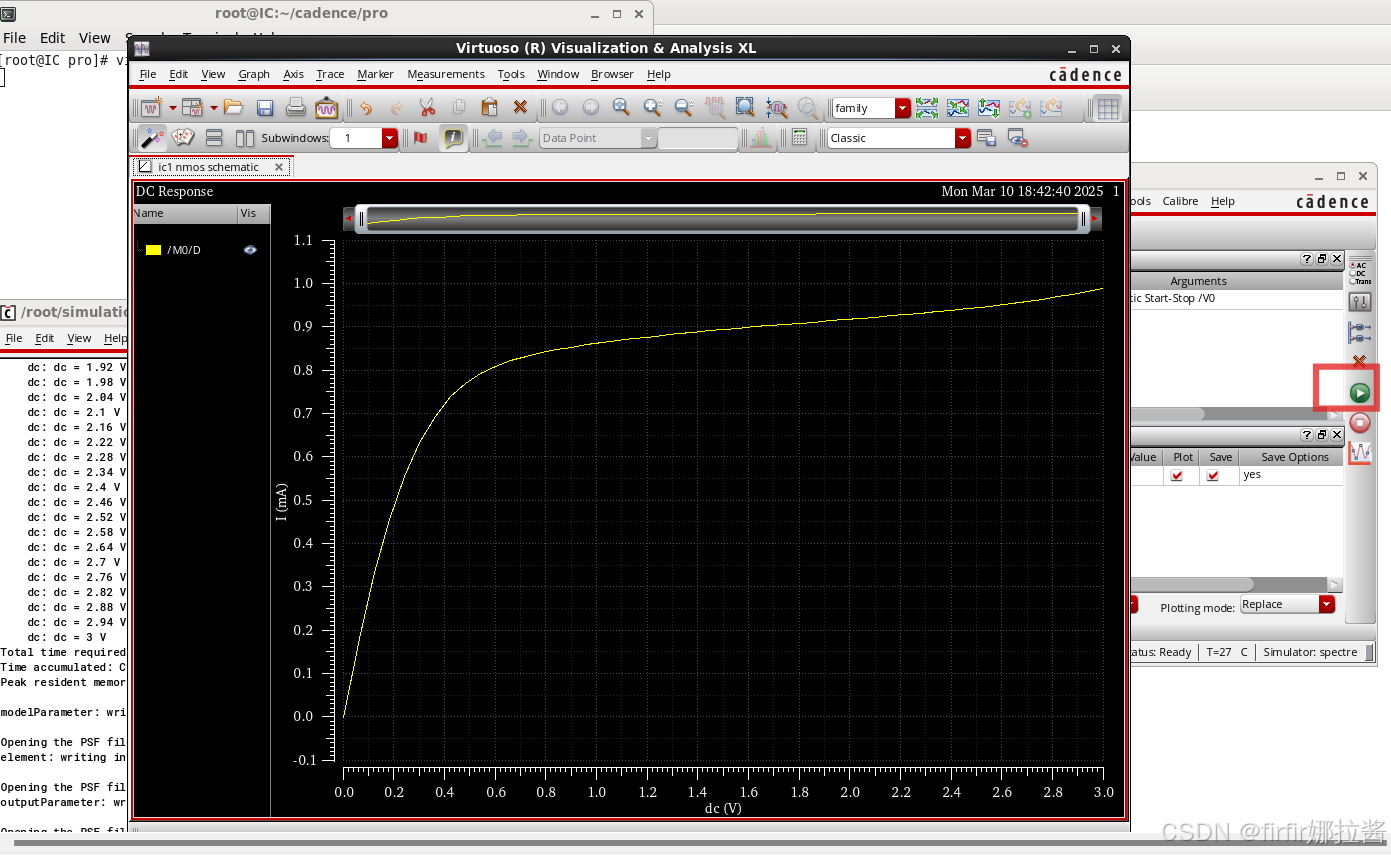Click the left handle of zoom range slider
This screenshot has width=1391, height=855.
point(361,218)
